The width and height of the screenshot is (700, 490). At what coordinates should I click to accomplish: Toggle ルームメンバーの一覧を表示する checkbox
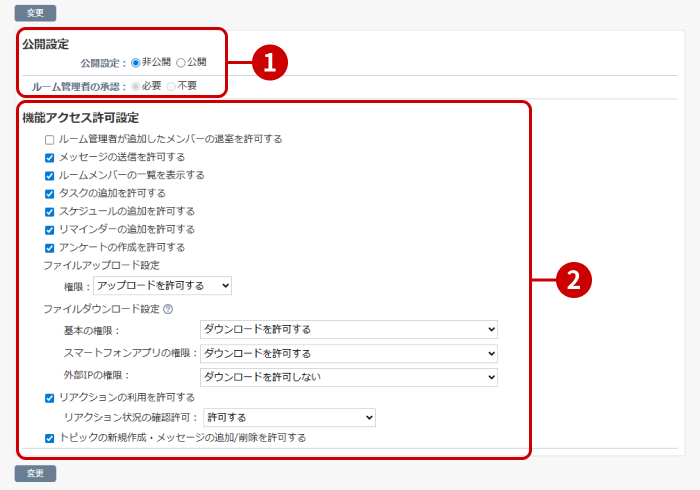click(50, 175)
